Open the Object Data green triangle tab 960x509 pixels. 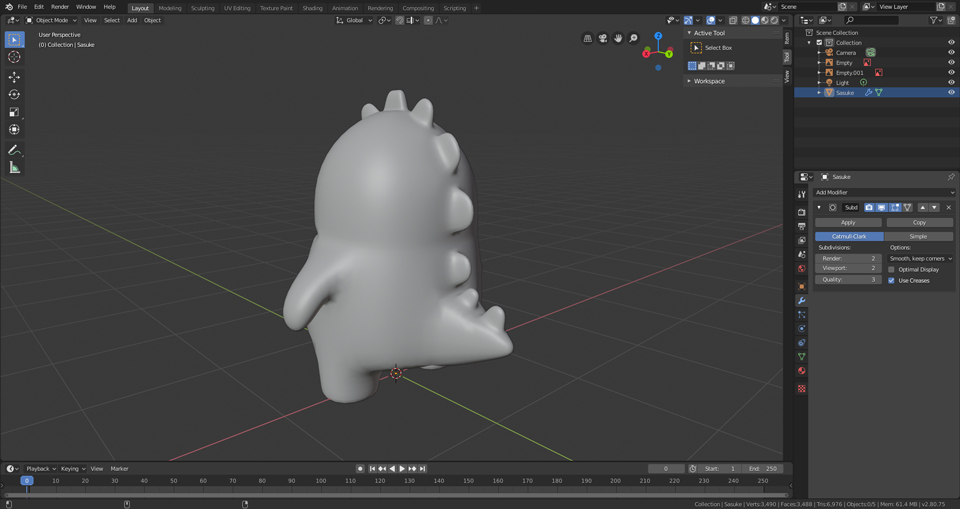tap(801, 356)
